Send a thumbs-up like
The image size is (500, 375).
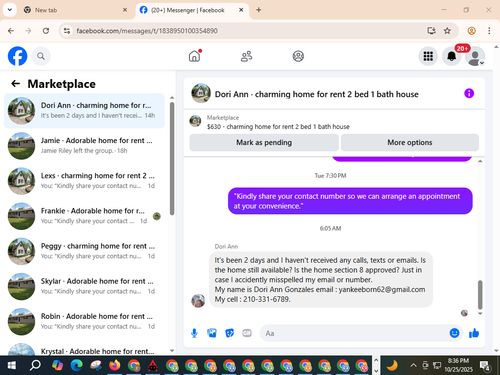(474, 333)
